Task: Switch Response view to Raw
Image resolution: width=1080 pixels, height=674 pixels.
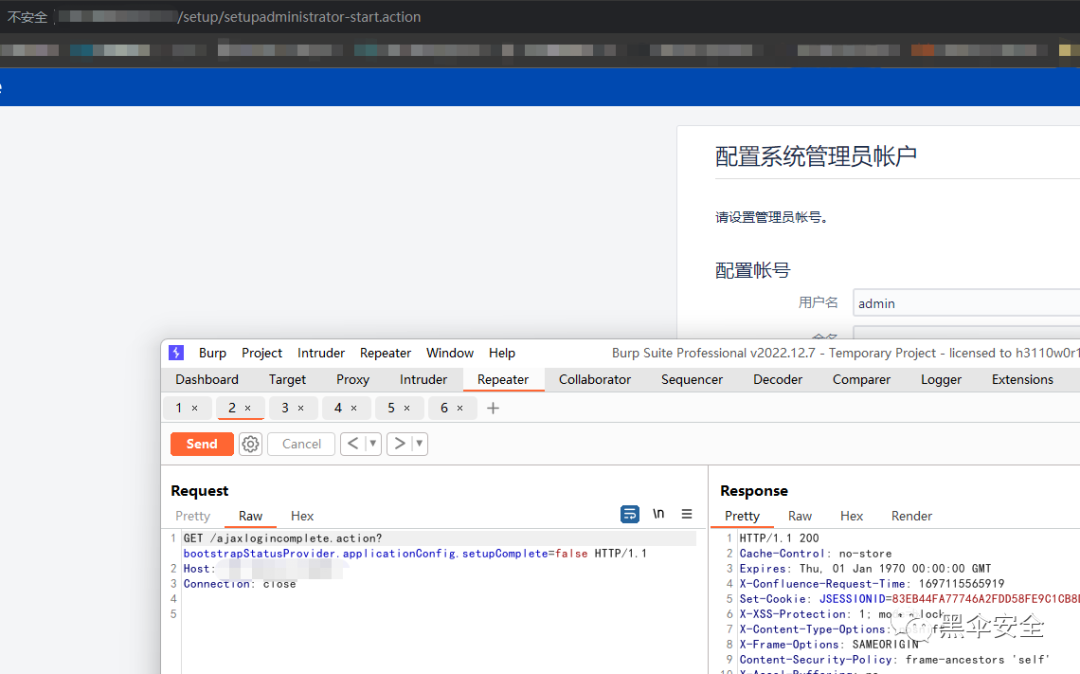Action: tap(800, 516)
